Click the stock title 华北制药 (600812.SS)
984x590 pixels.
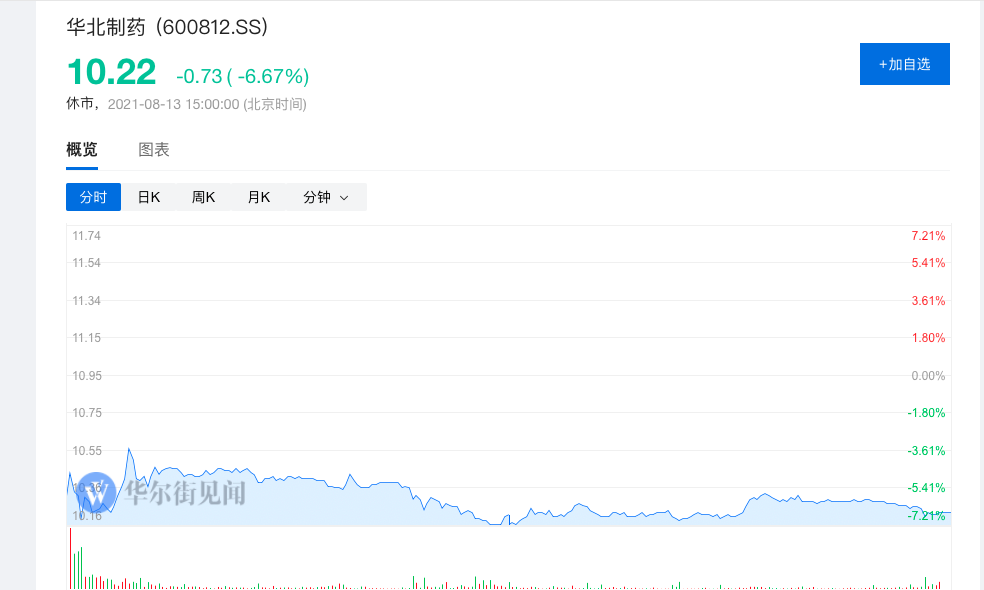[x=167, y=27]
